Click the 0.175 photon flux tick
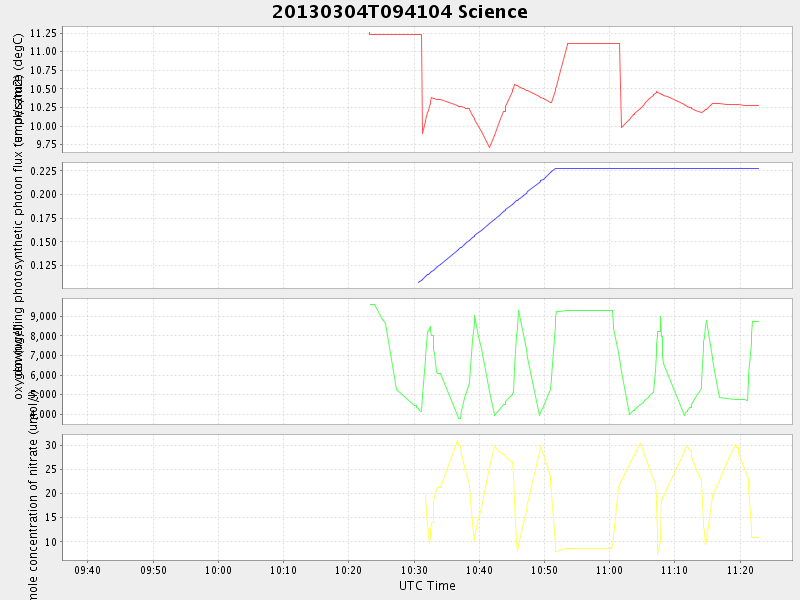Screen dimensions: 800x600 (x=43, y=218)
